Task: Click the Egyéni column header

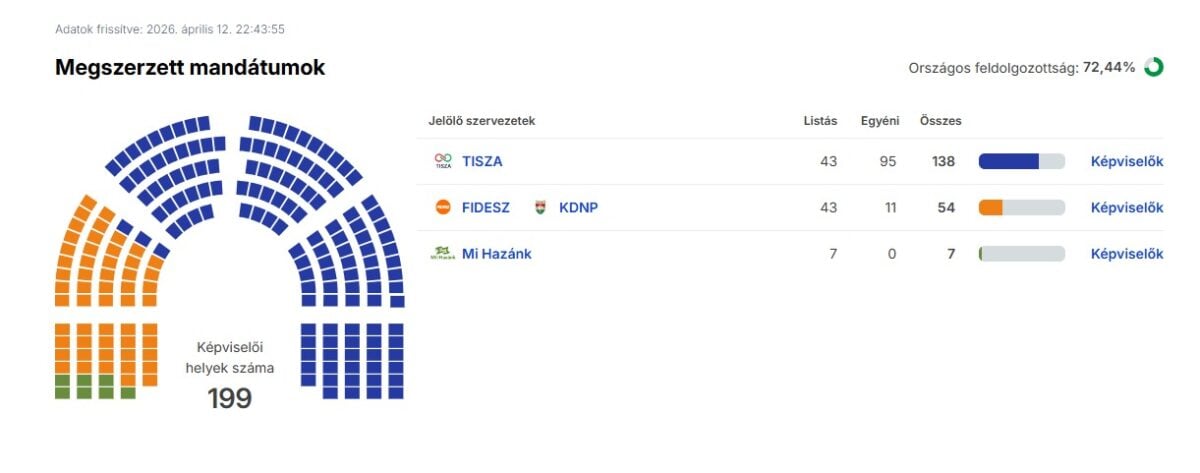Action: [x=880, y=121]
